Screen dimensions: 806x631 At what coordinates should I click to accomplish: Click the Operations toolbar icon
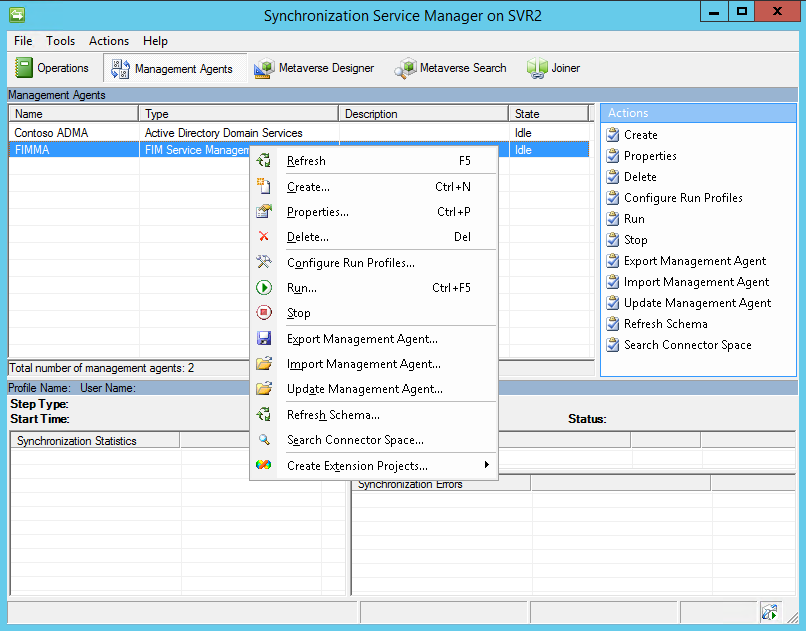click(24, 68)
